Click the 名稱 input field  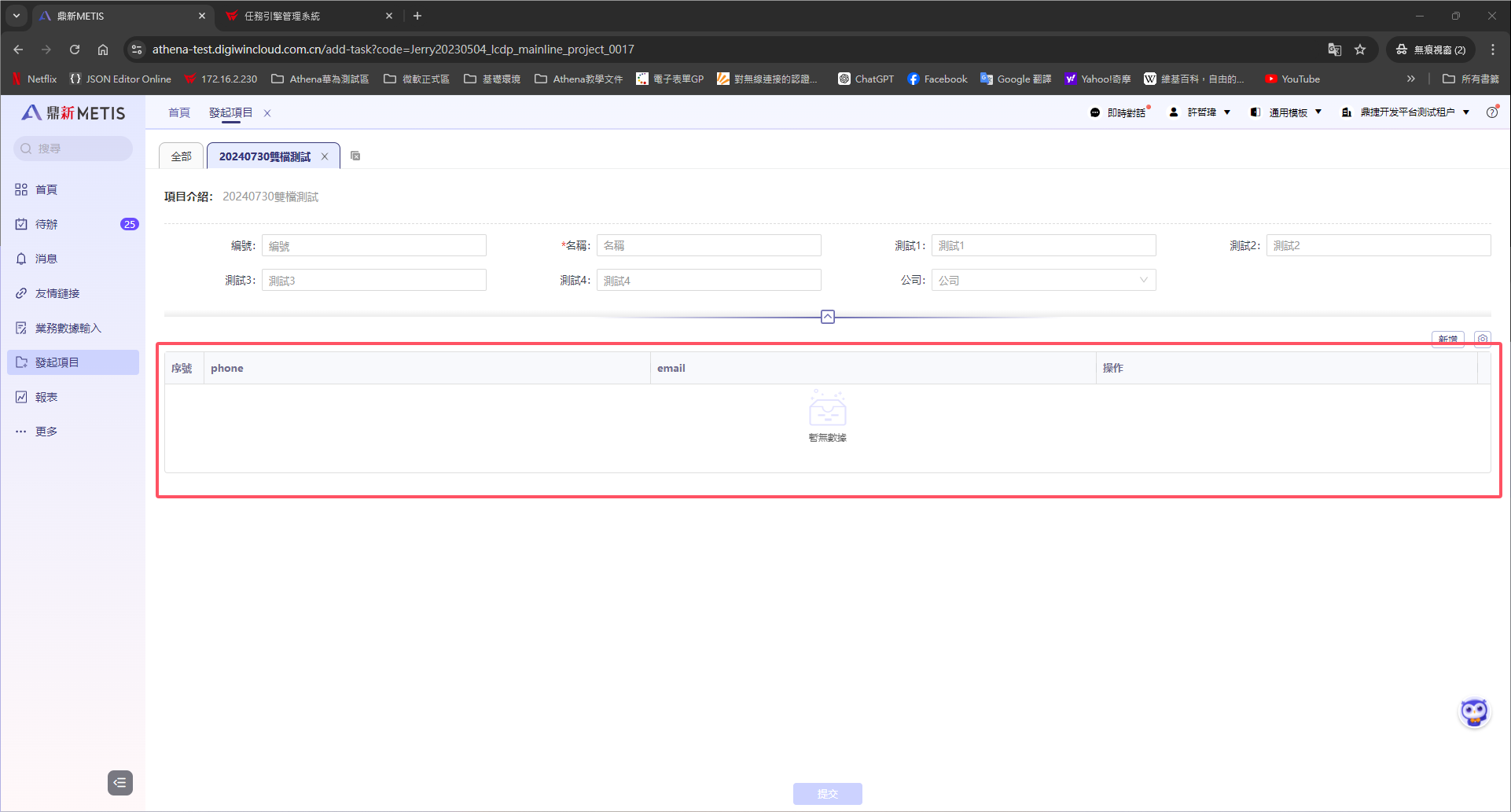coord(708,245)
